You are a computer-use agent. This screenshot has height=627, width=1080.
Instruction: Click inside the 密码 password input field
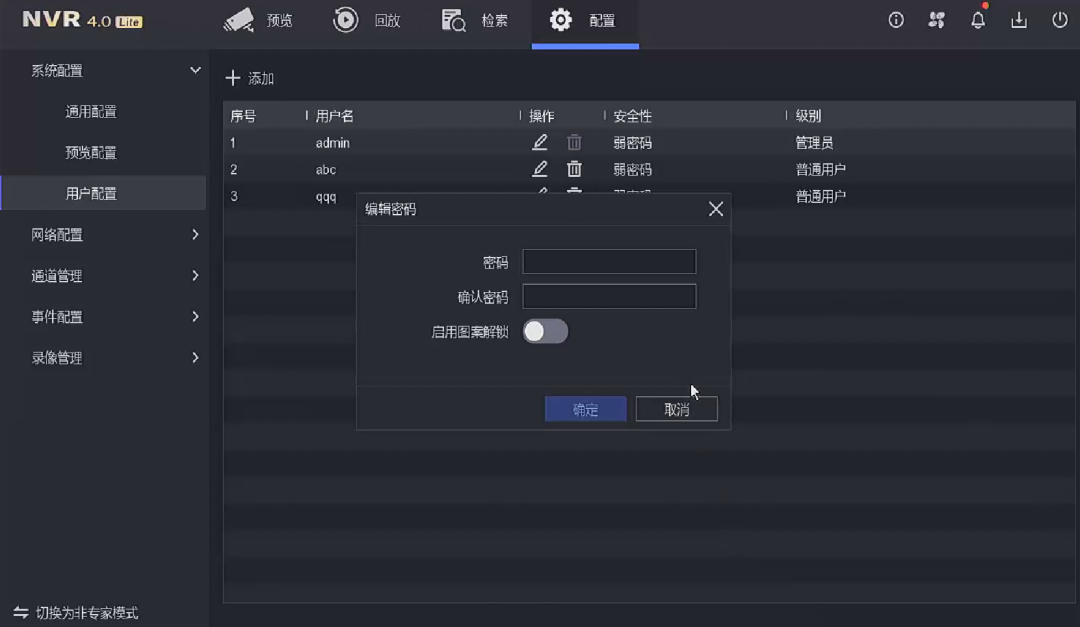(x=608, y=261)
